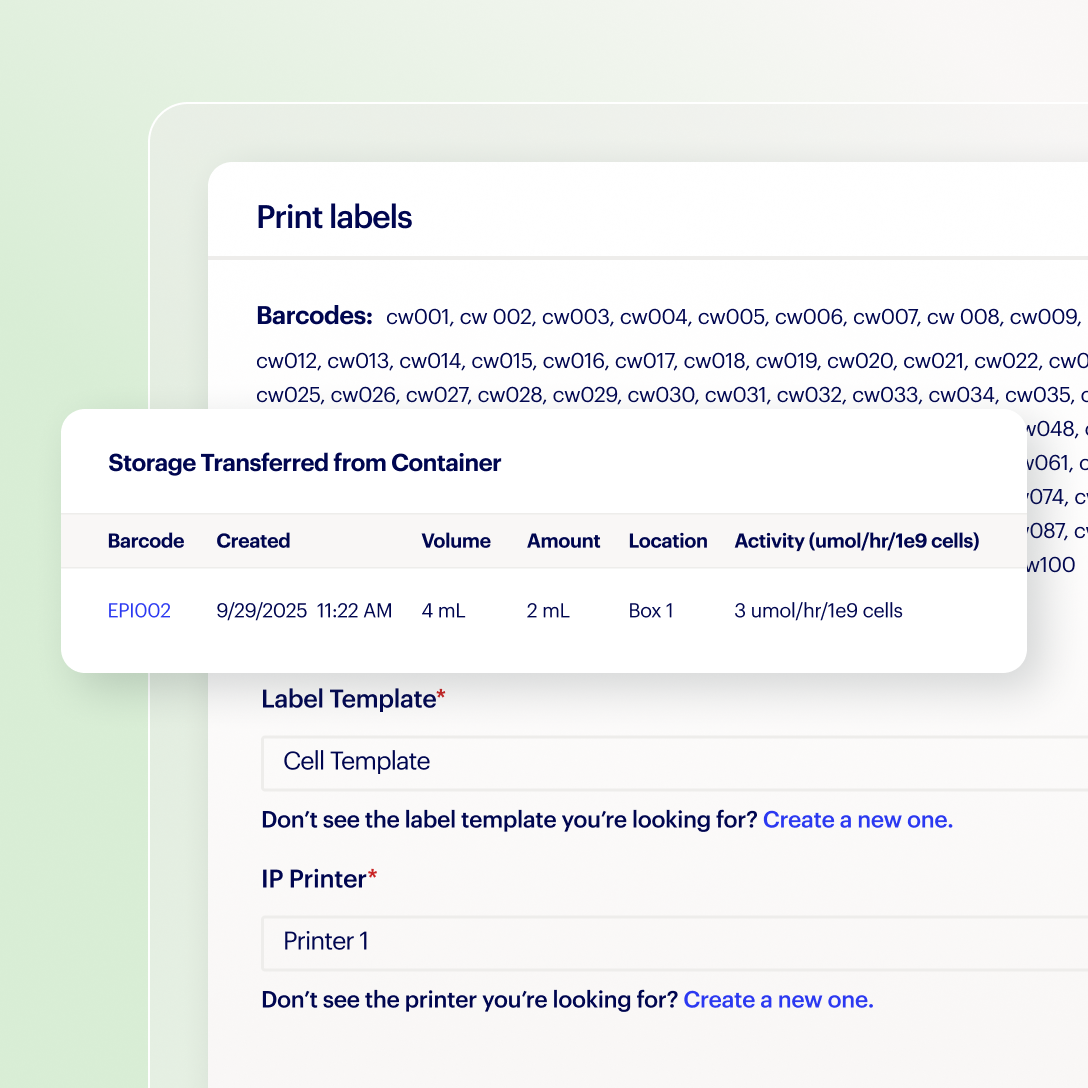Sort by the Created column header

pos(252,541)
